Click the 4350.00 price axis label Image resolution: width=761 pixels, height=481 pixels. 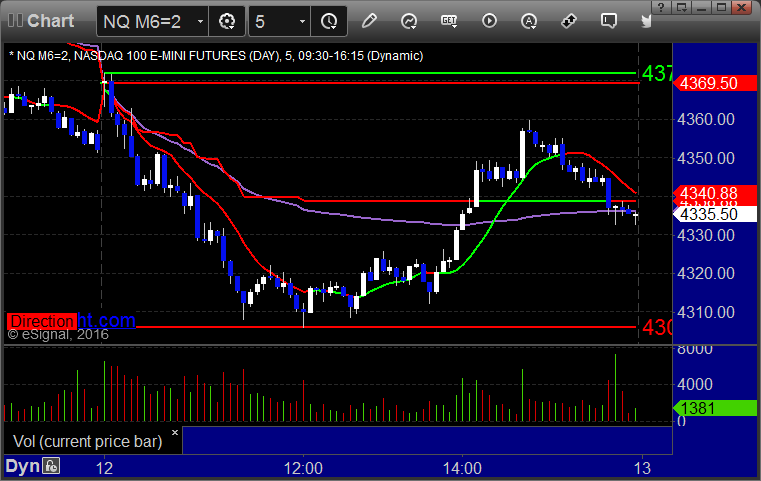click(x=706, y=158)
